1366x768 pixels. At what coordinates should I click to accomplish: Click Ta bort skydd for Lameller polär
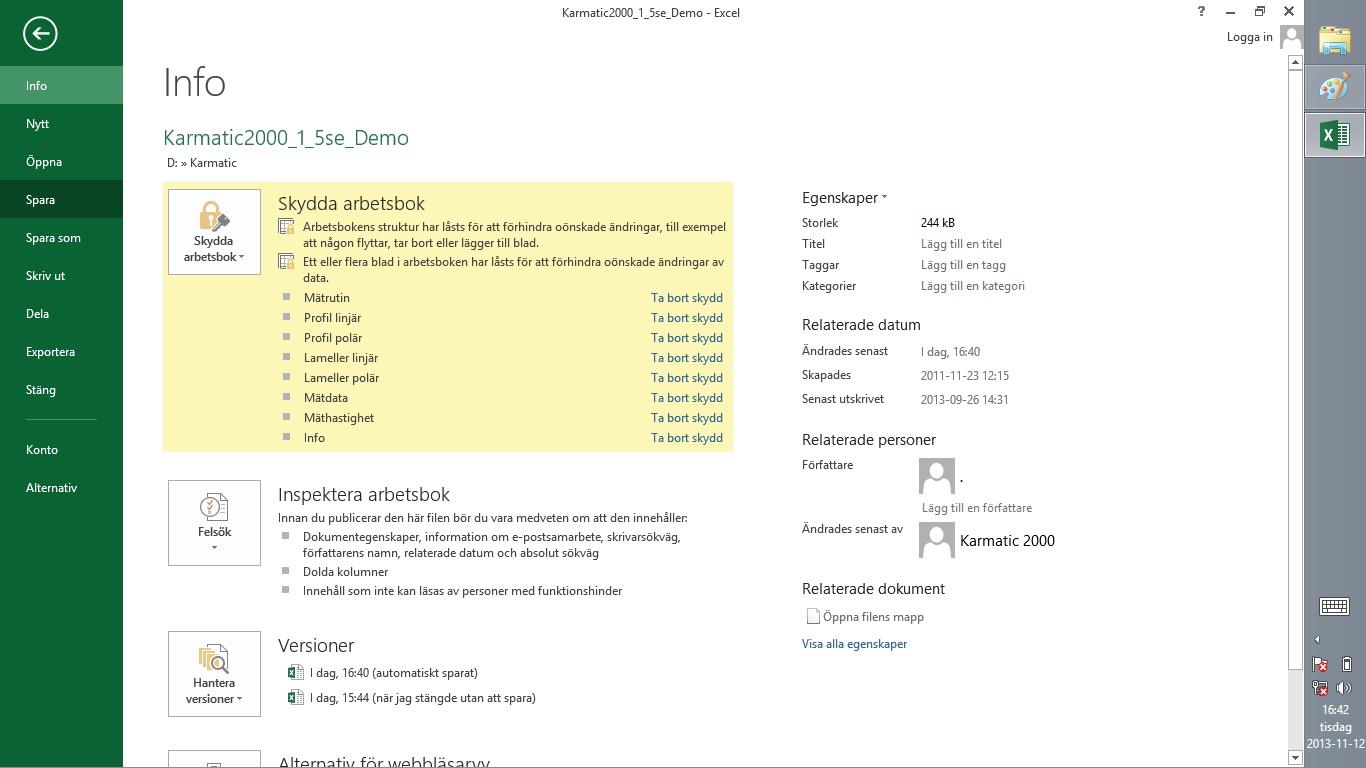tap(687, 378)
